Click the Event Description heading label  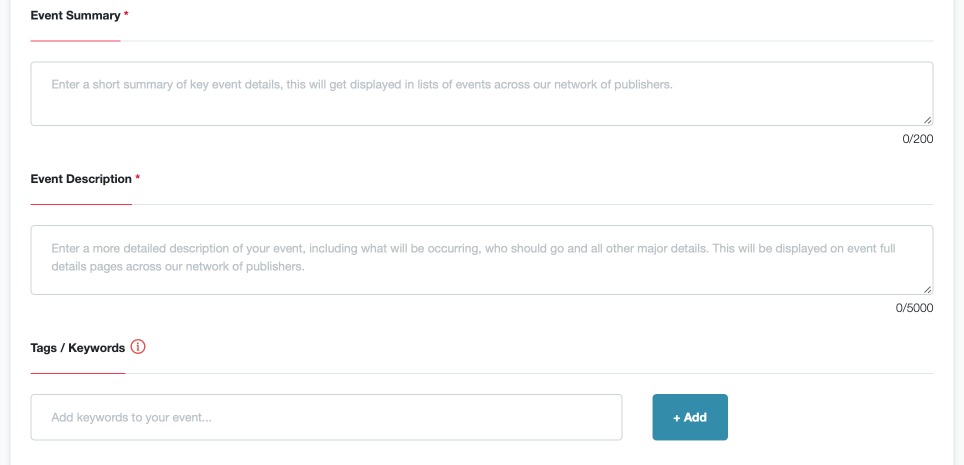81,179
